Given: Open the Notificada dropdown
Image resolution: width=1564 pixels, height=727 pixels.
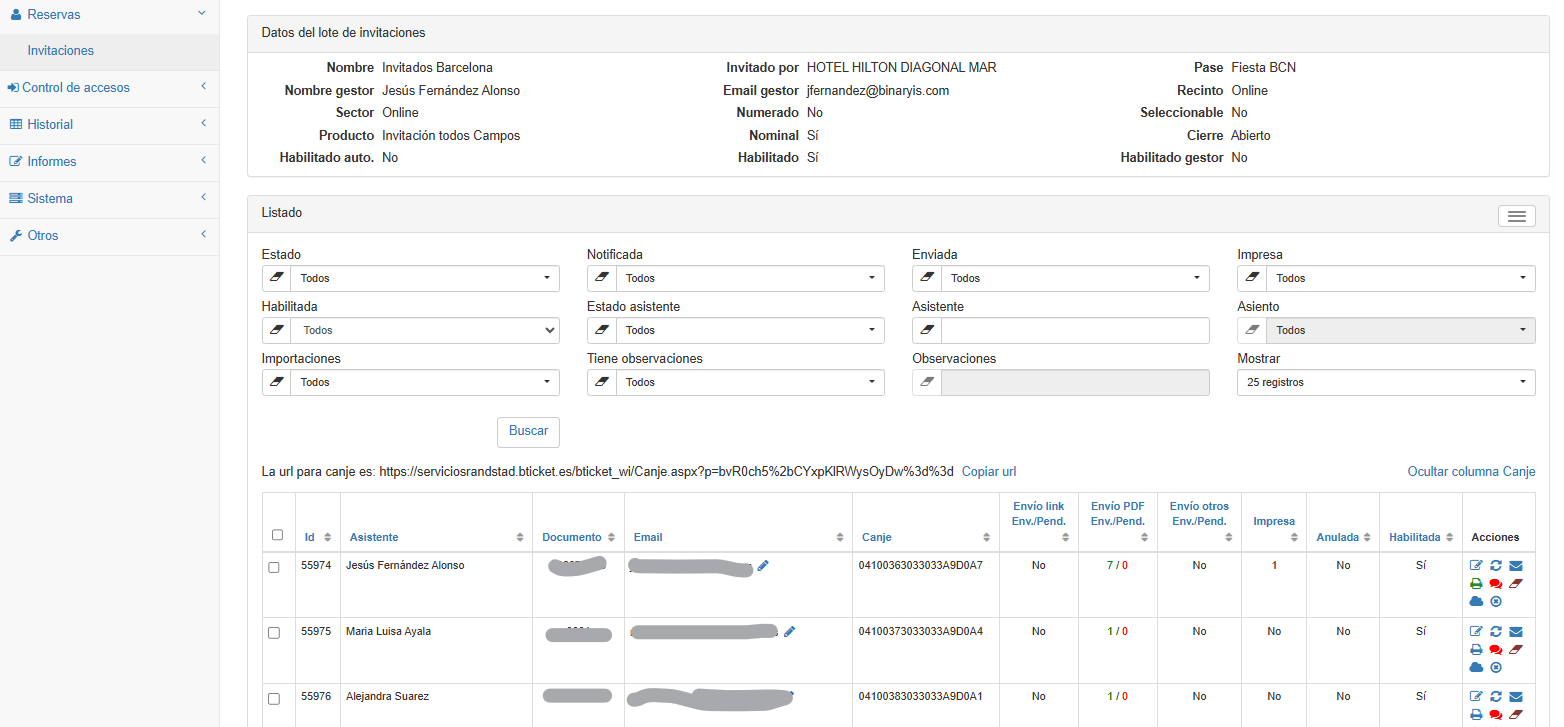Looking at the screenshot, I should [750, 278].
